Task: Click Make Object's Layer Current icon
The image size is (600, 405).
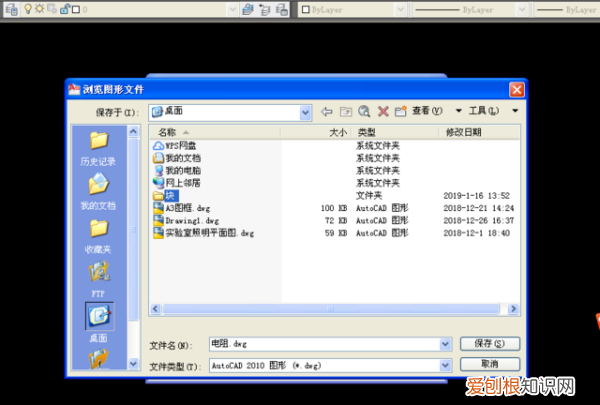Action: 248,10
